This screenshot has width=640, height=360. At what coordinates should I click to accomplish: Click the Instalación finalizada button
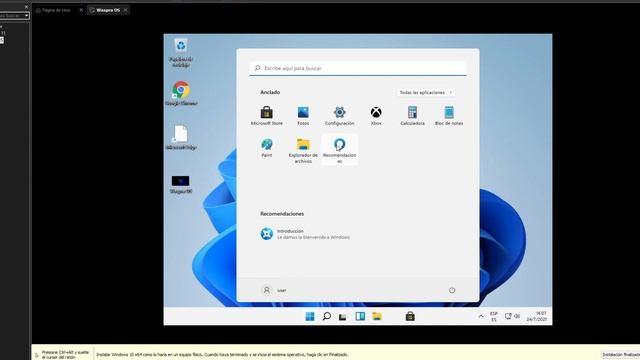point(621,354)
